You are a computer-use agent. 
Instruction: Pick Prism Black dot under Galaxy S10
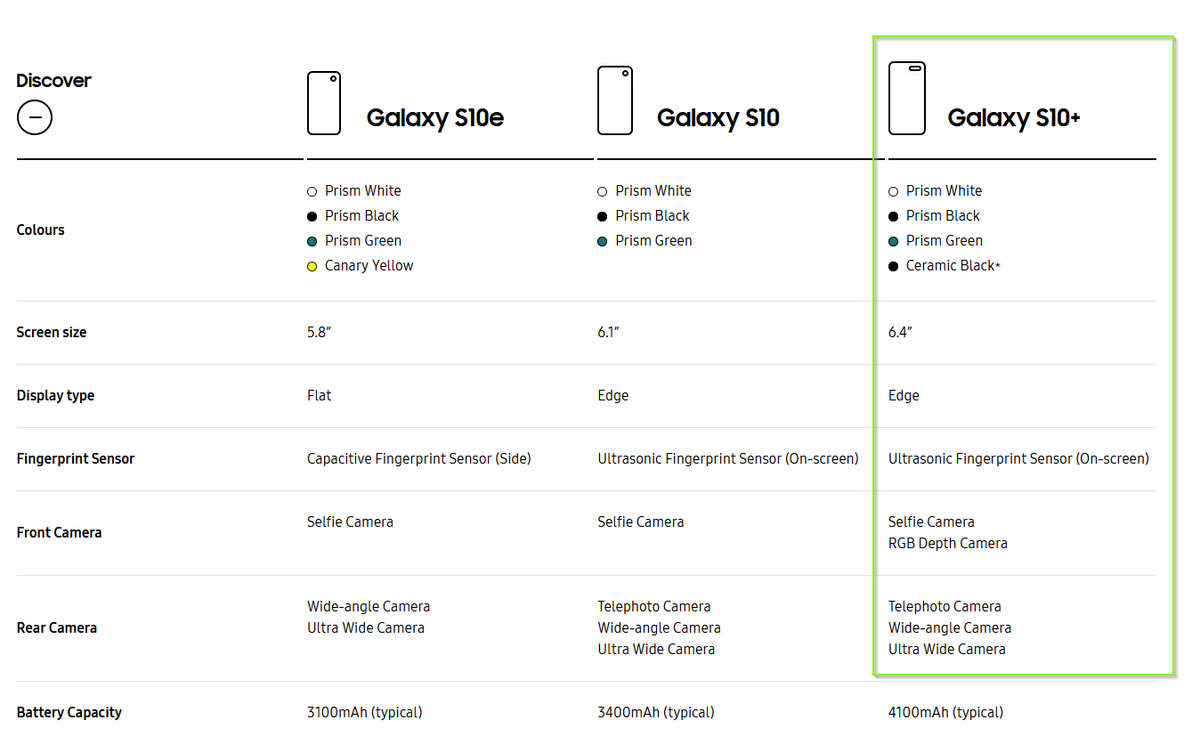(x=602, y=216)
